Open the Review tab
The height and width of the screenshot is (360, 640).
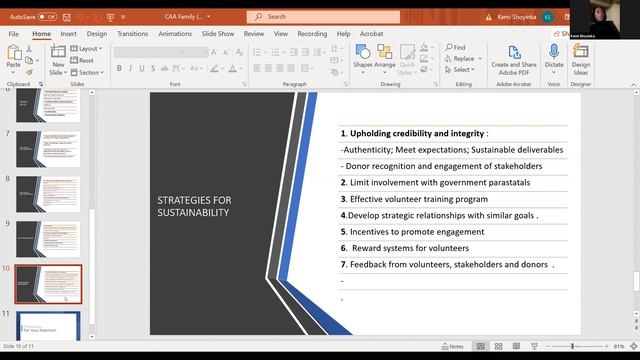click(x=254, y=34)
